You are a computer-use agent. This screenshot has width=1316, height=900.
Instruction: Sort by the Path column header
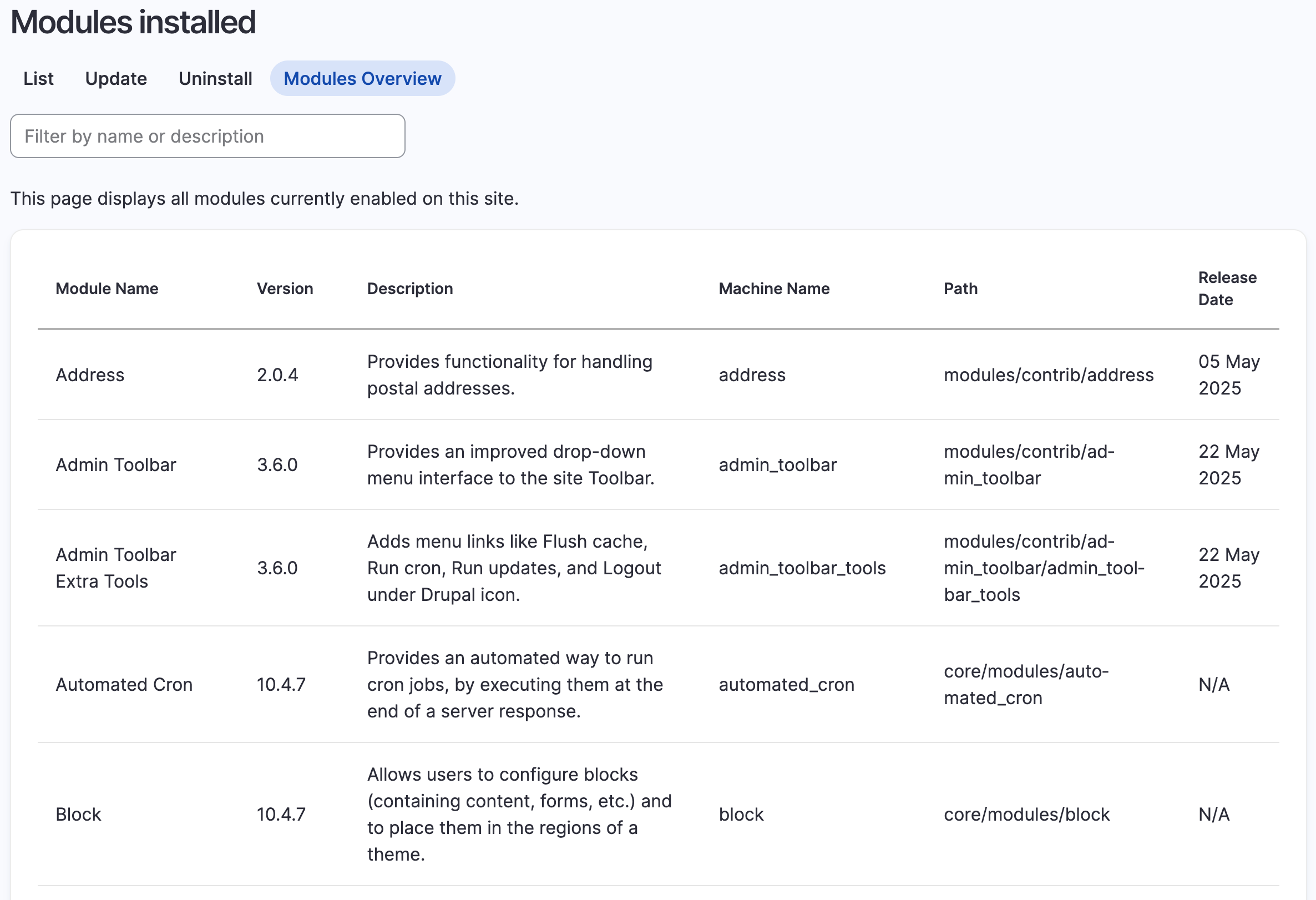click(960, 289)
